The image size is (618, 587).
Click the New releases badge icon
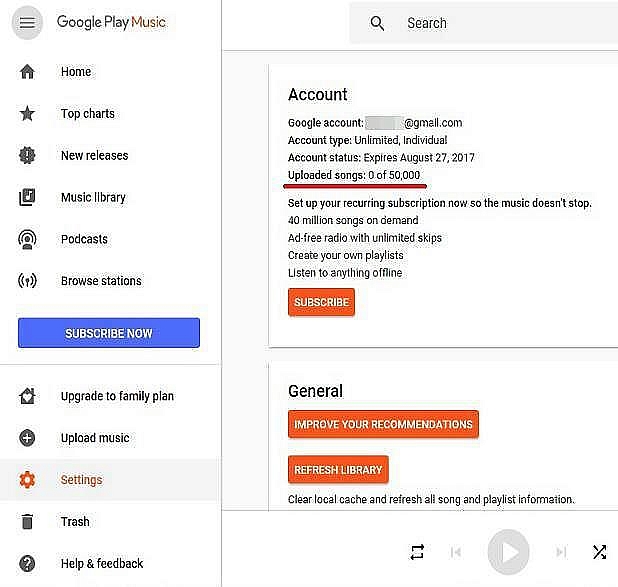(27, 155)
